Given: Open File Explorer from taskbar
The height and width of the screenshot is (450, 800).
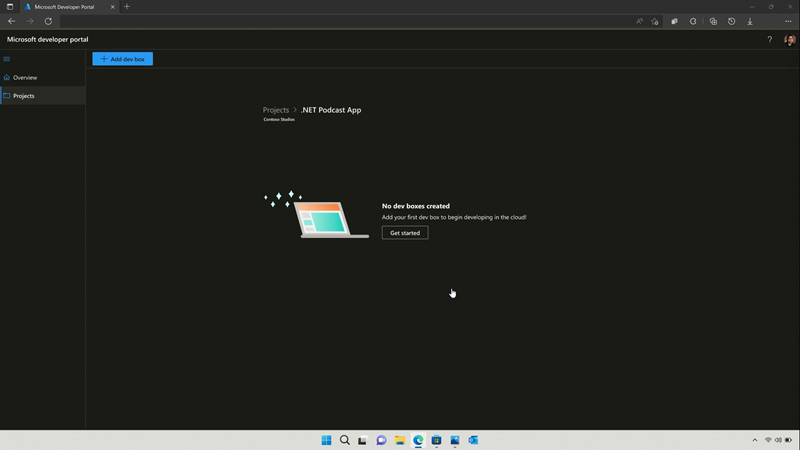Looking at the screenshot, I should pos(399,440).
